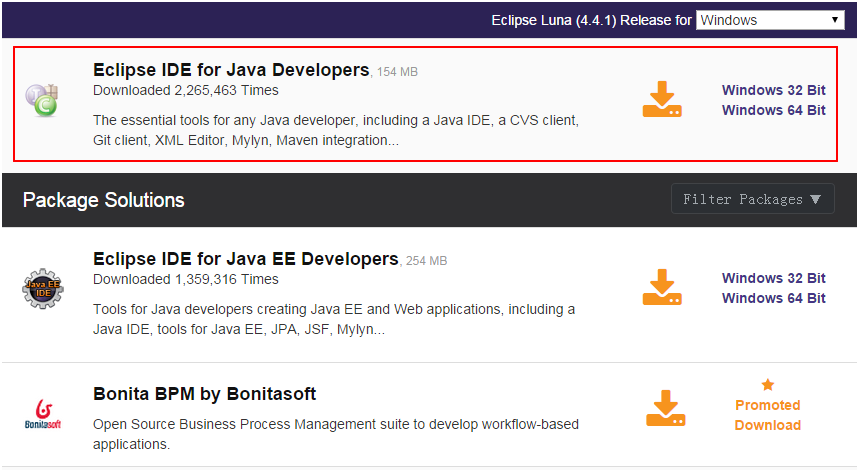Click the Package Solutions header

click(104, 200)
